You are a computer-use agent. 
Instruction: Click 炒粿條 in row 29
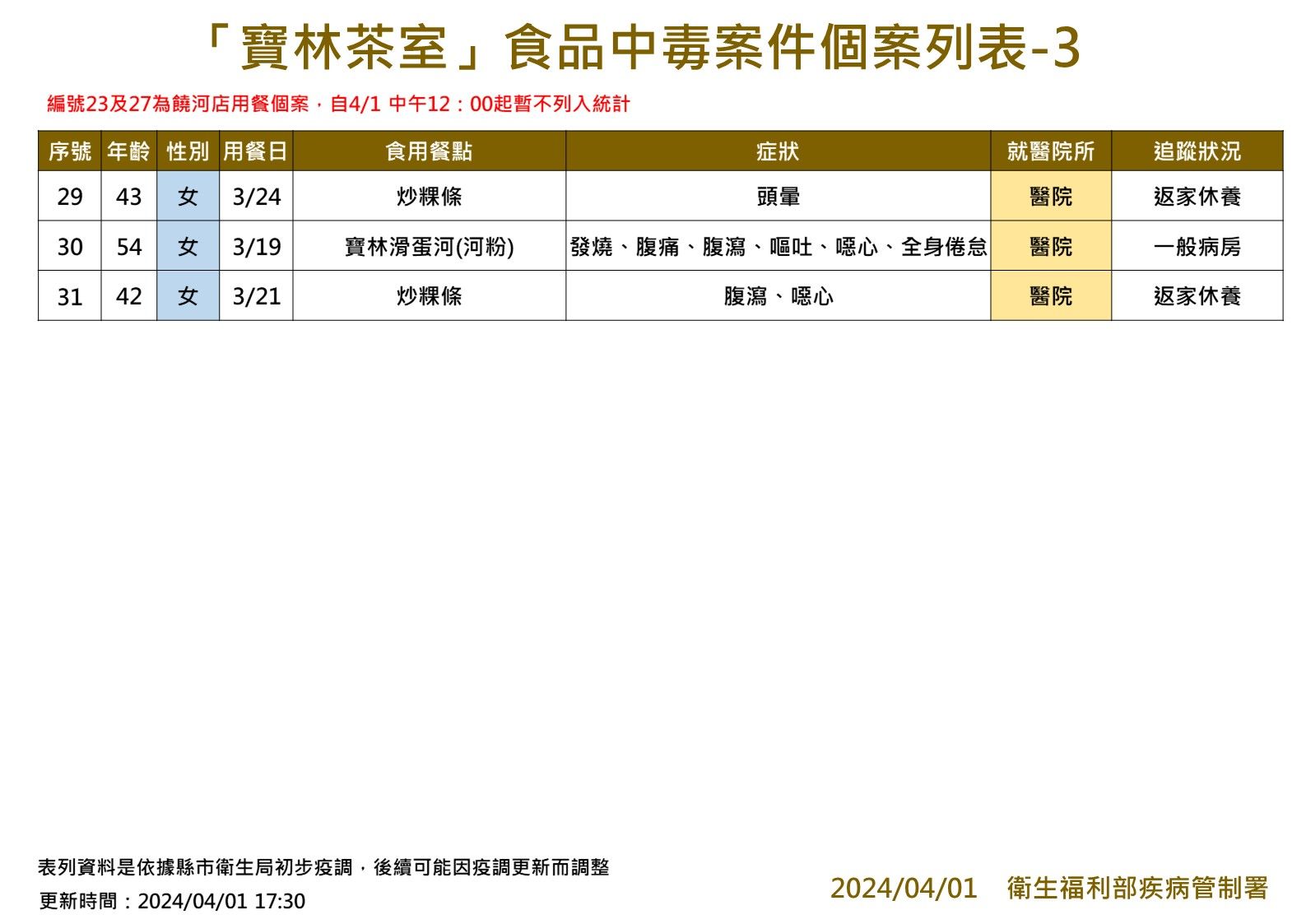click(430, 196)
